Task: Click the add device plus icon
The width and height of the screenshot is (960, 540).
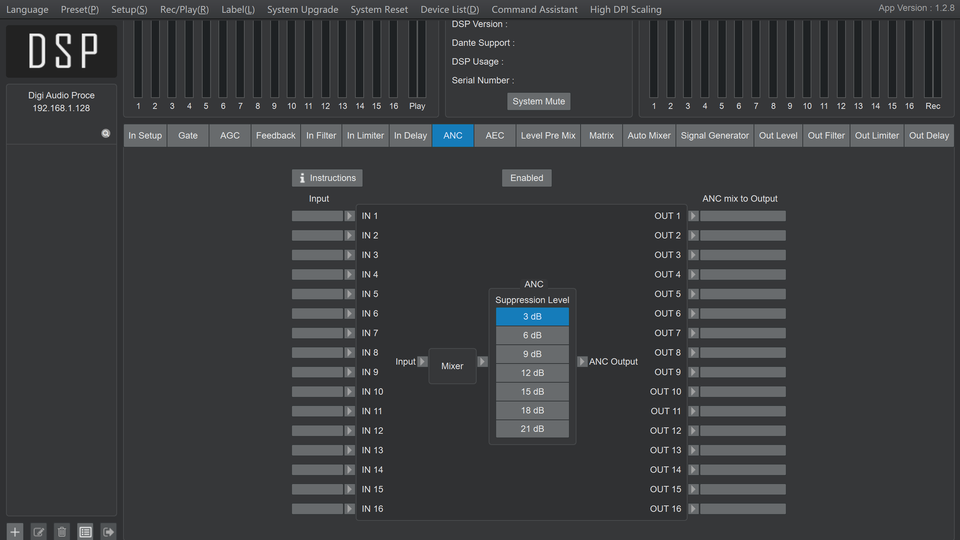Action: 14,532
